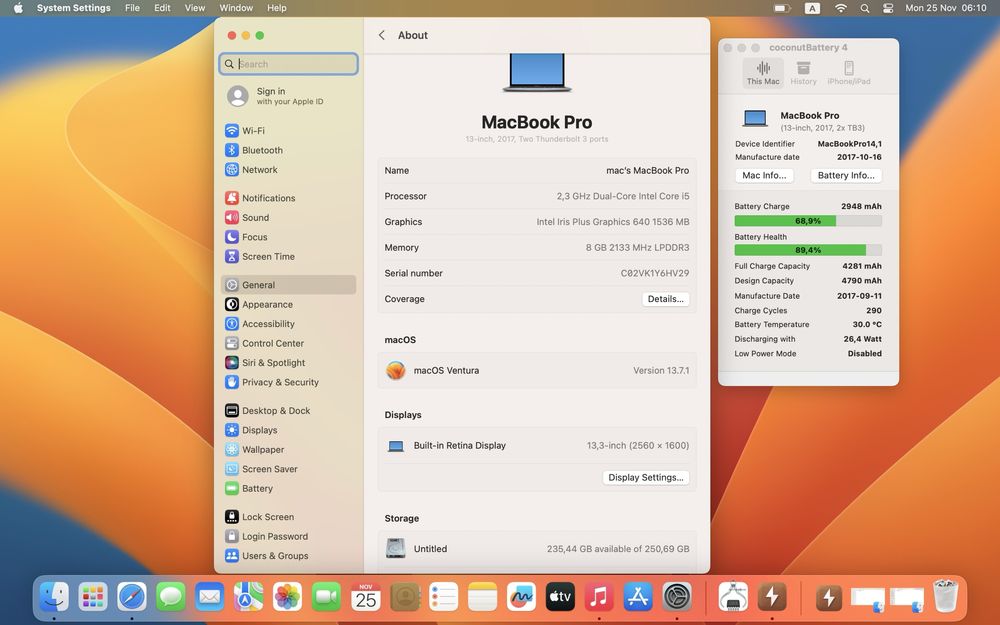Open Siri & Spotlight settings

coord(288,363)
